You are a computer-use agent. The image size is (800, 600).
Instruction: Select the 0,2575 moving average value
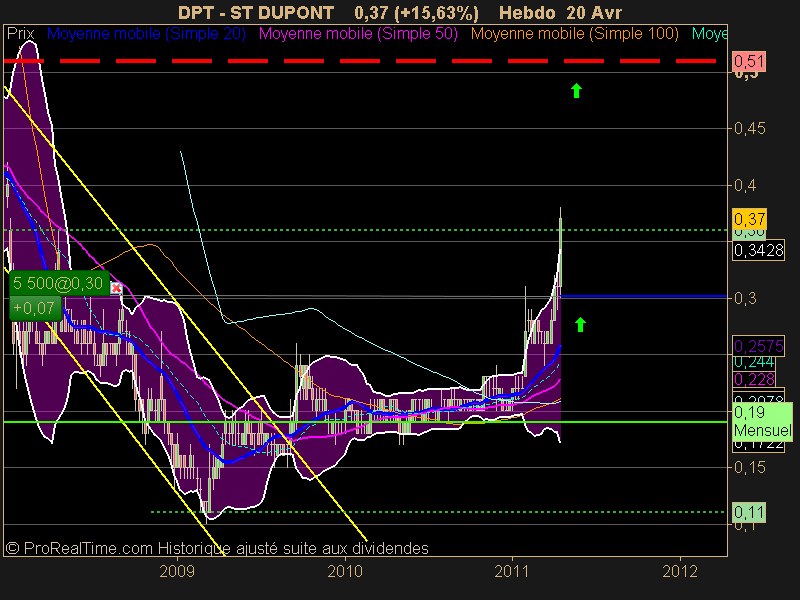click(758, 346)
